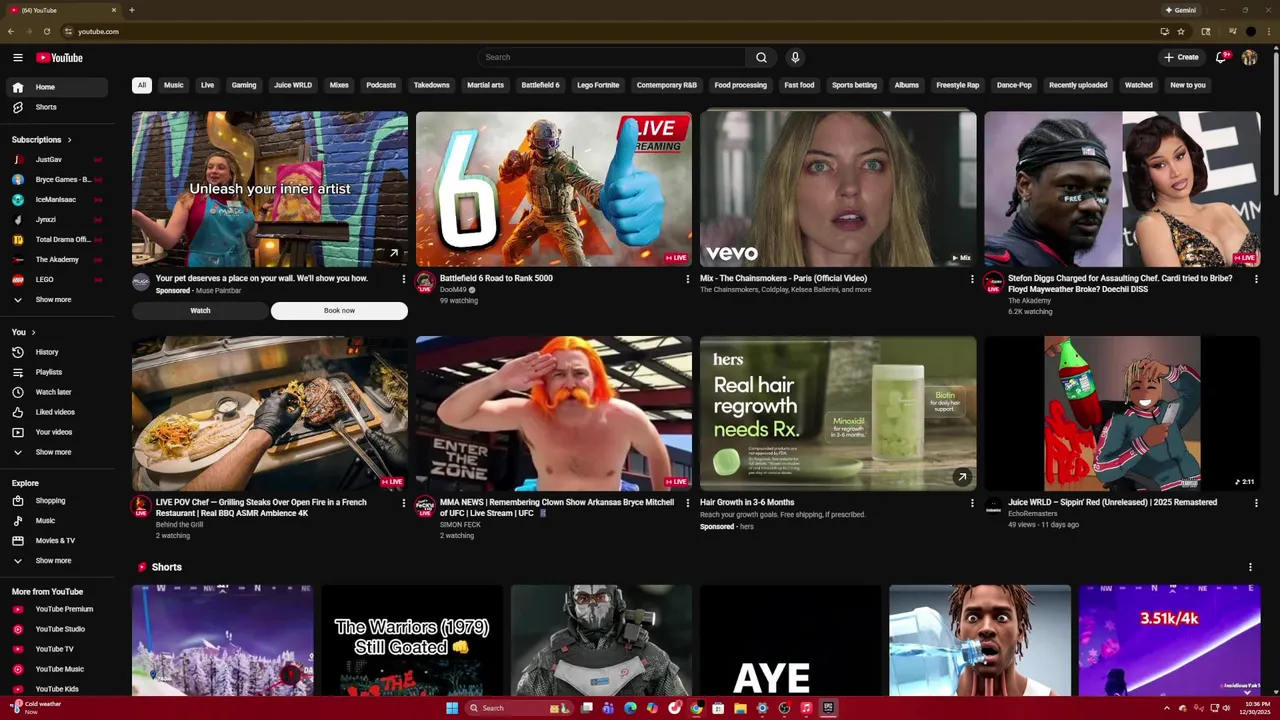
Task: Click the YouTube search input field
Action: coord(611,57)
